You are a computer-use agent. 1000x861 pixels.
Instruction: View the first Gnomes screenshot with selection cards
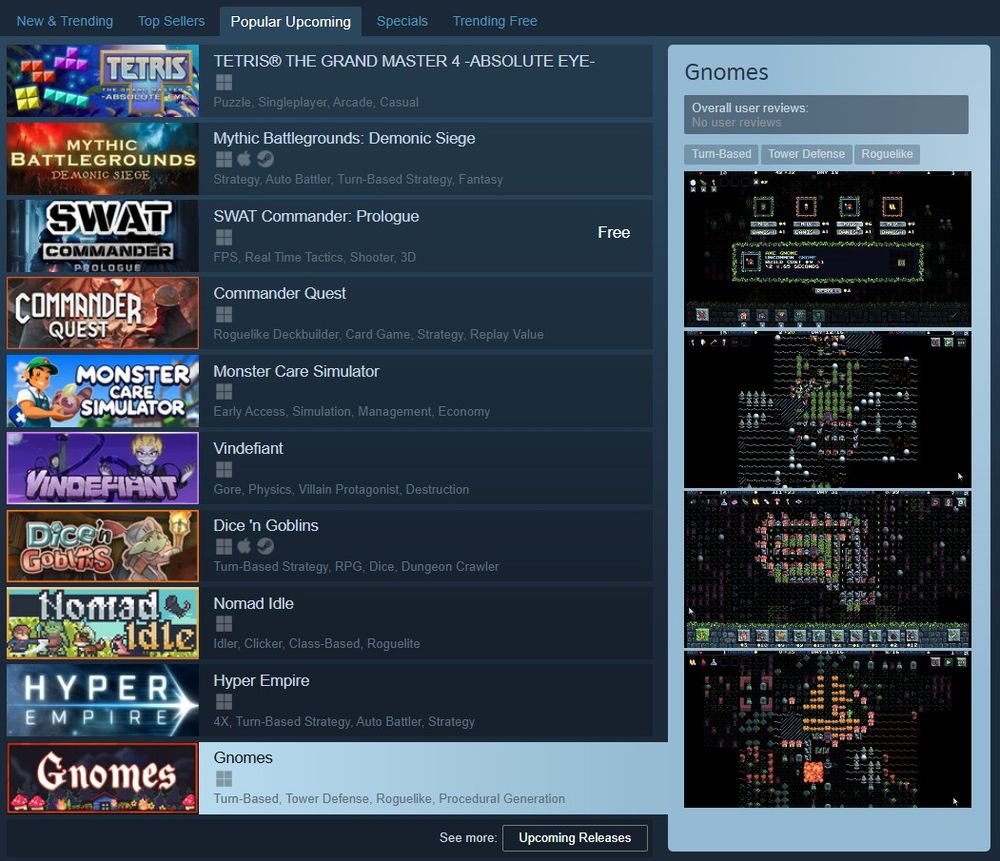point(827,249)
